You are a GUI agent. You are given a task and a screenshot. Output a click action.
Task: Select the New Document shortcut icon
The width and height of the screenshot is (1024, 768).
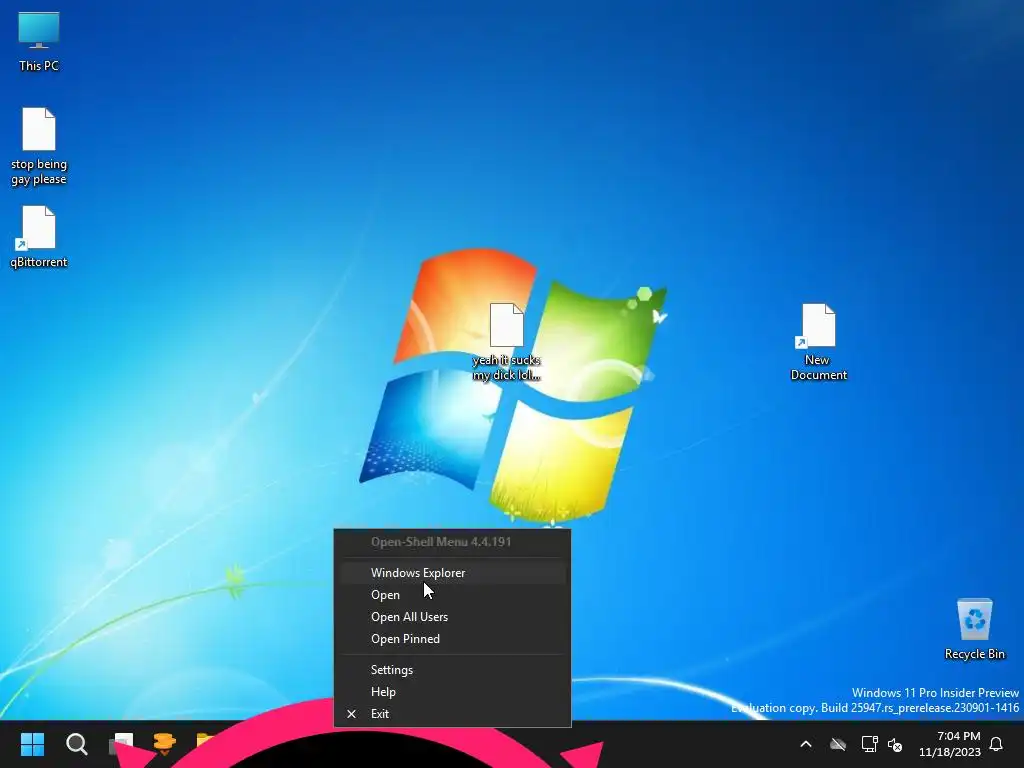pos(818,342)
